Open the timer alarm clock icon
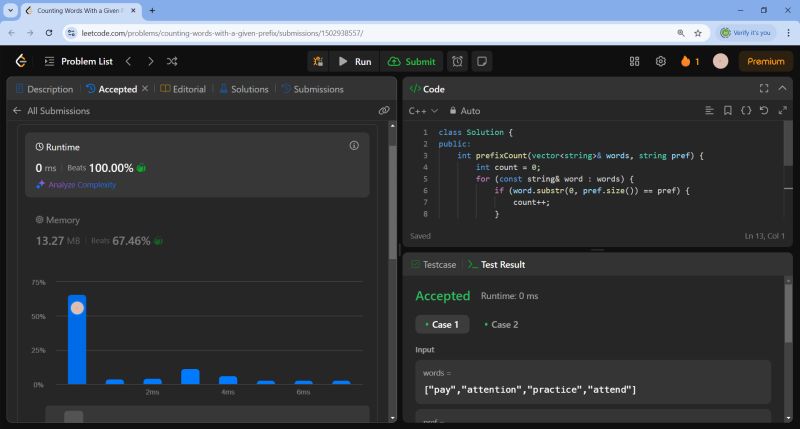Screen dimensions: 800x429 pyautogui.click(x=457, y=61)
